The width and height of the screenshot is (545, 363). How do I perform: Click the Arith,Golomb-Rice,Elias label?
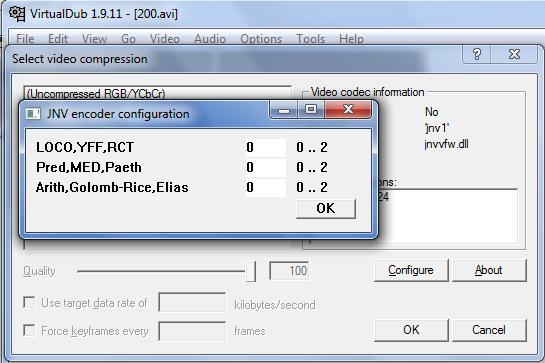(112, 188)
